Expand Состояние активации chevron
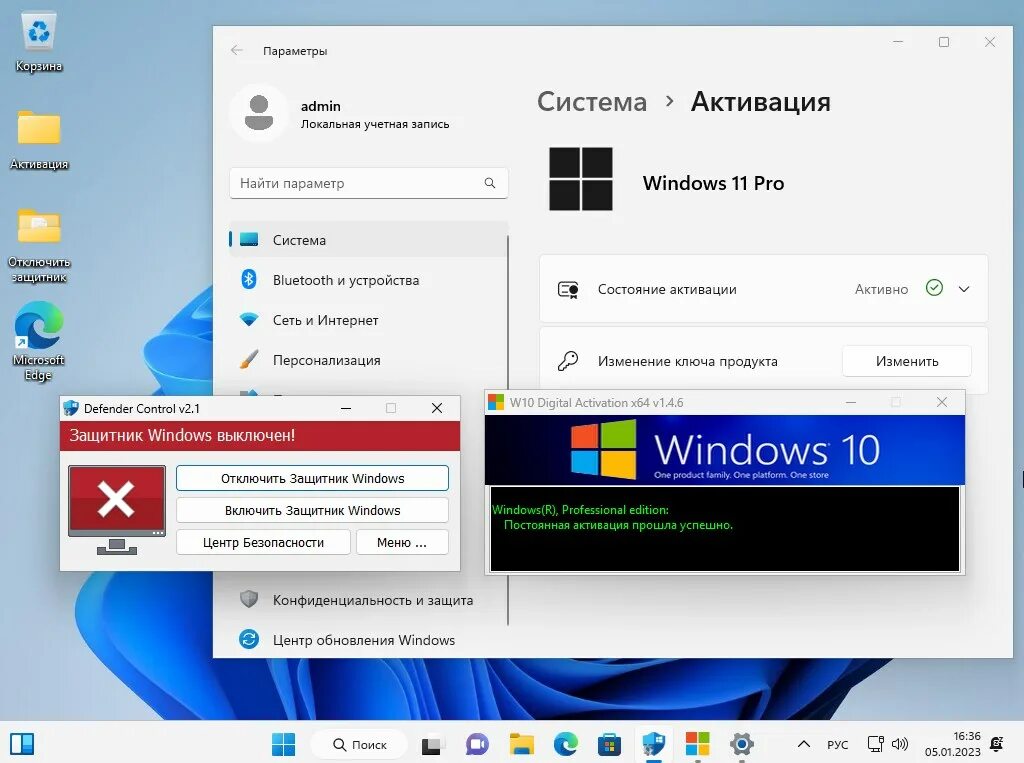This screenshot has width=1024, height=763. (964, 289)
